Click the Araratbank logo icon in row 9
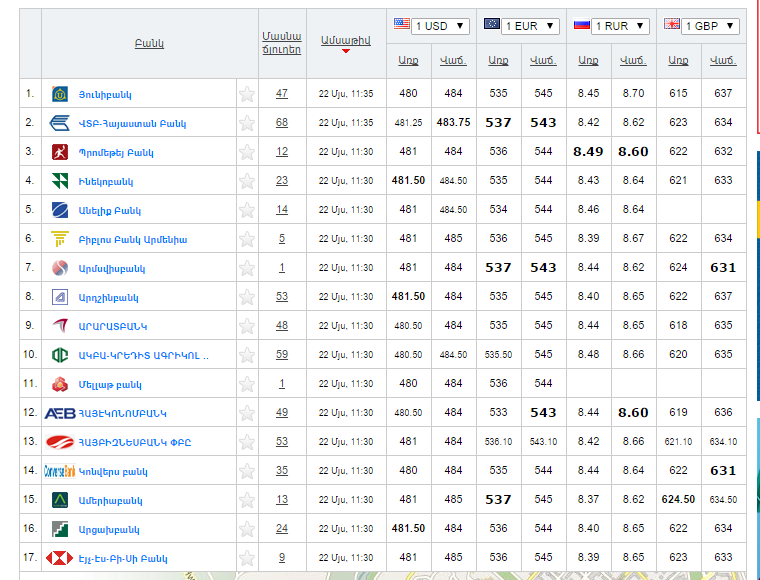760x580 pixels. pyautogui.click(x=60, y=326)
